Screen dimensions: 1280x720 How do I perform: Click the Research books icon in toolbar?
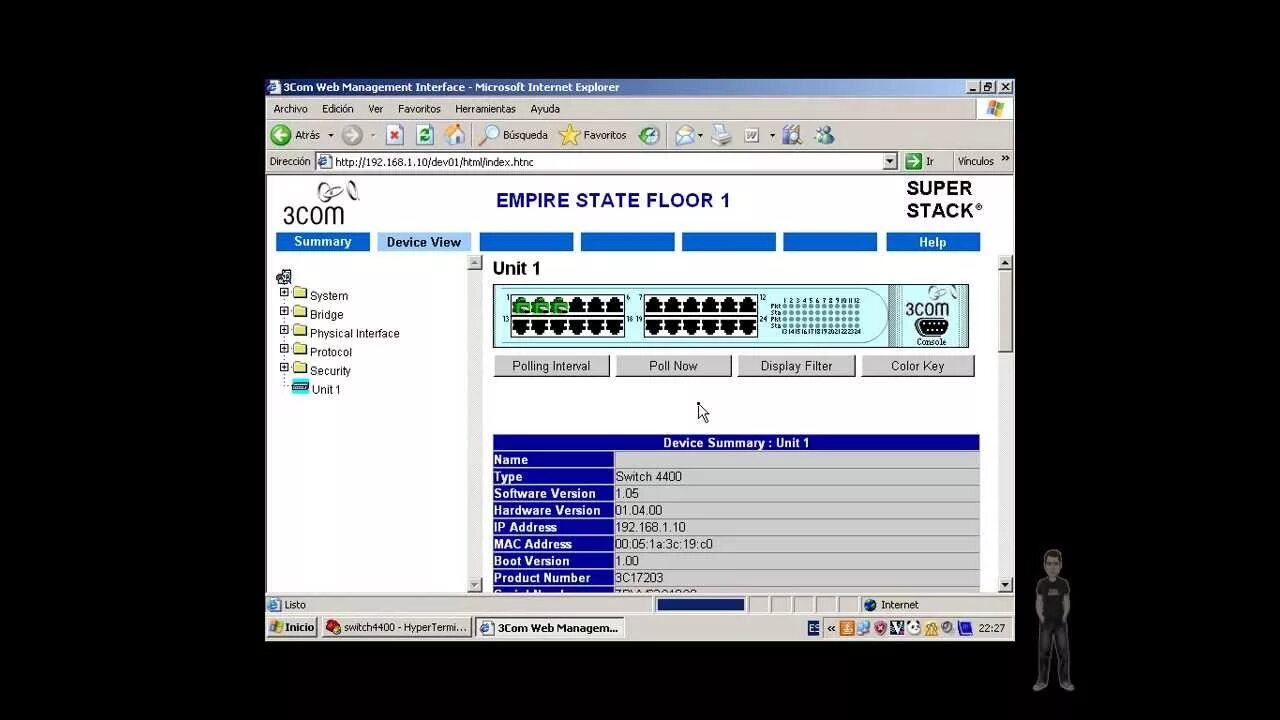792,135
